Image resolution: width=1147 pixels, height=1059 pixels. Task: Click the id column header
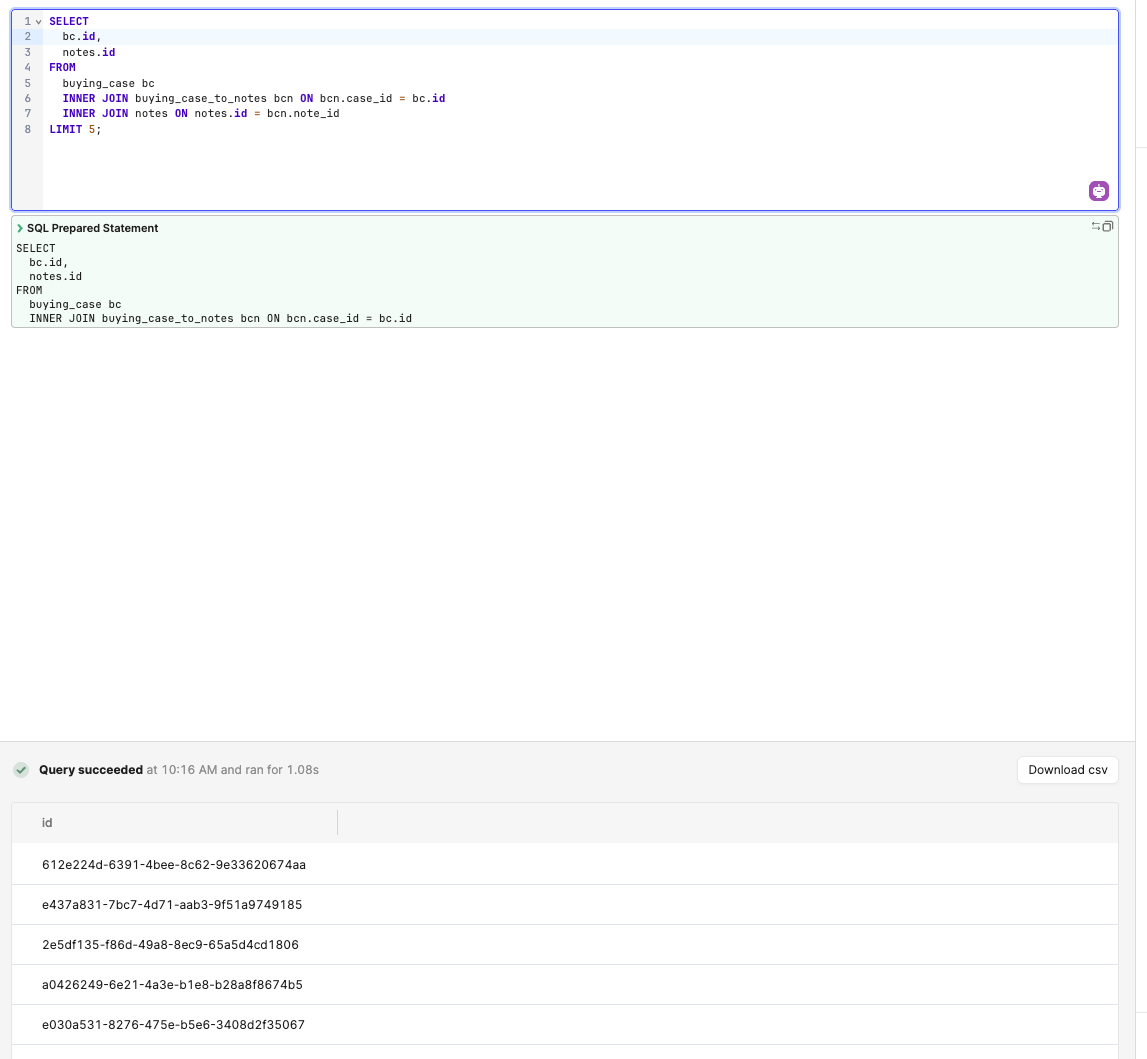point(47,823)
